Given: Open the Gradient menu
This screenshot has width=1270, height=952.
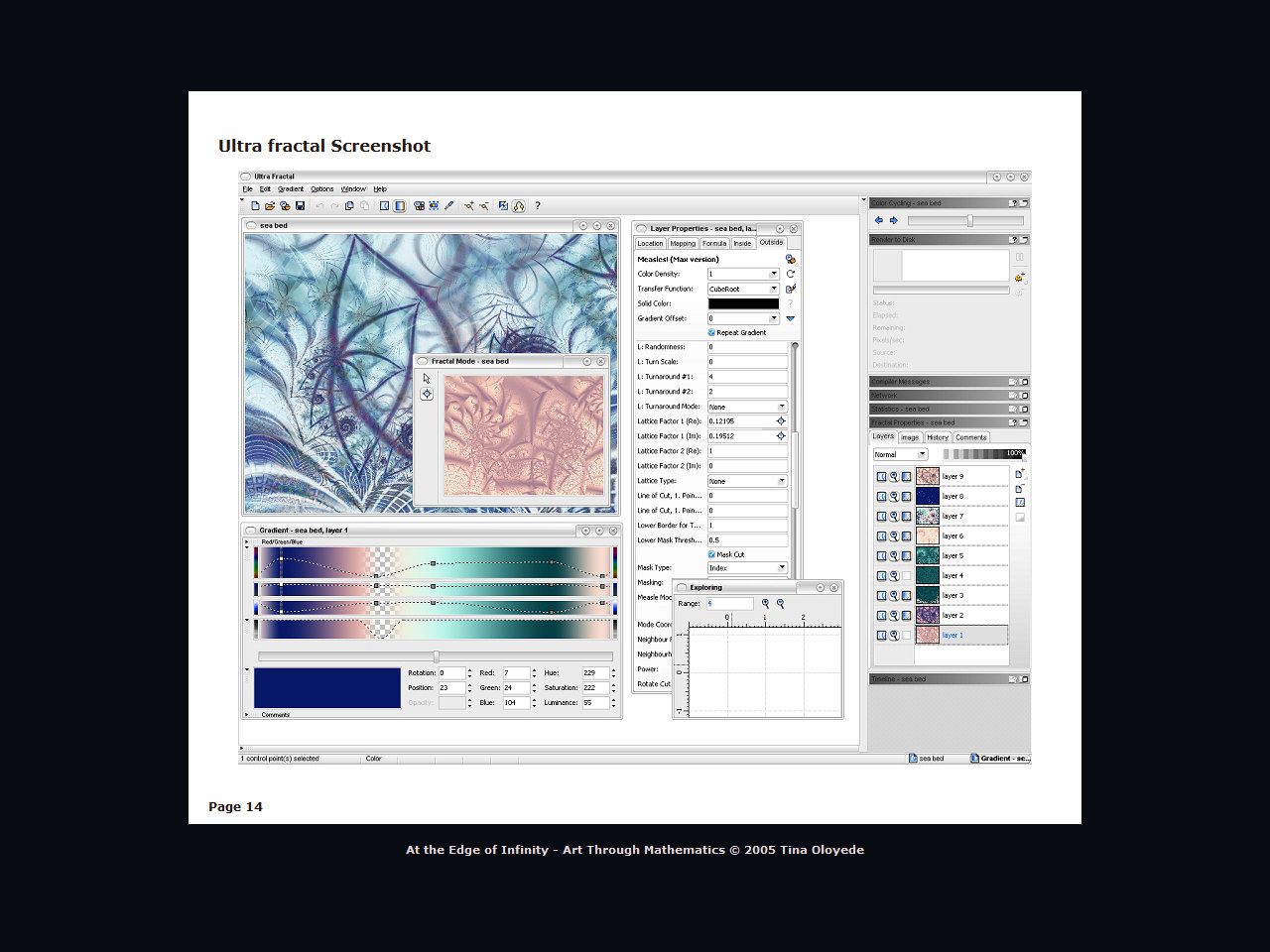Looking at the screenshot, I should coord(291,188).
